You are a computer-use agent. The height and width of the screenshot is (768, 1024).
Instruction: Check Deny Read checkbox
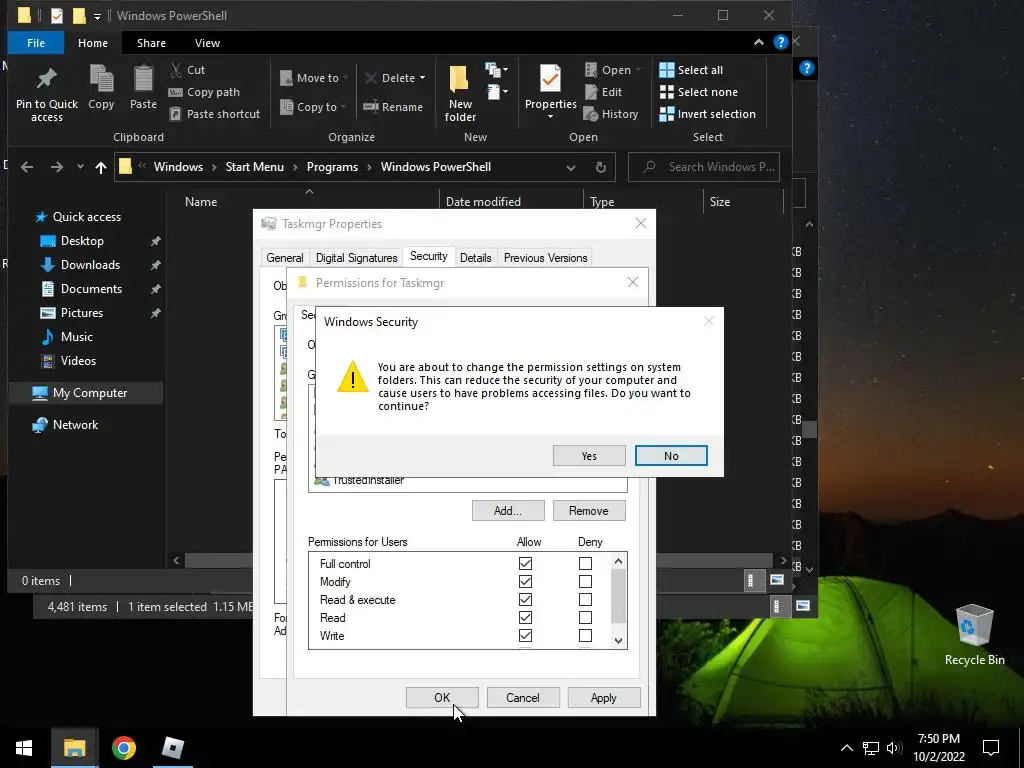(x=585, y=617)
